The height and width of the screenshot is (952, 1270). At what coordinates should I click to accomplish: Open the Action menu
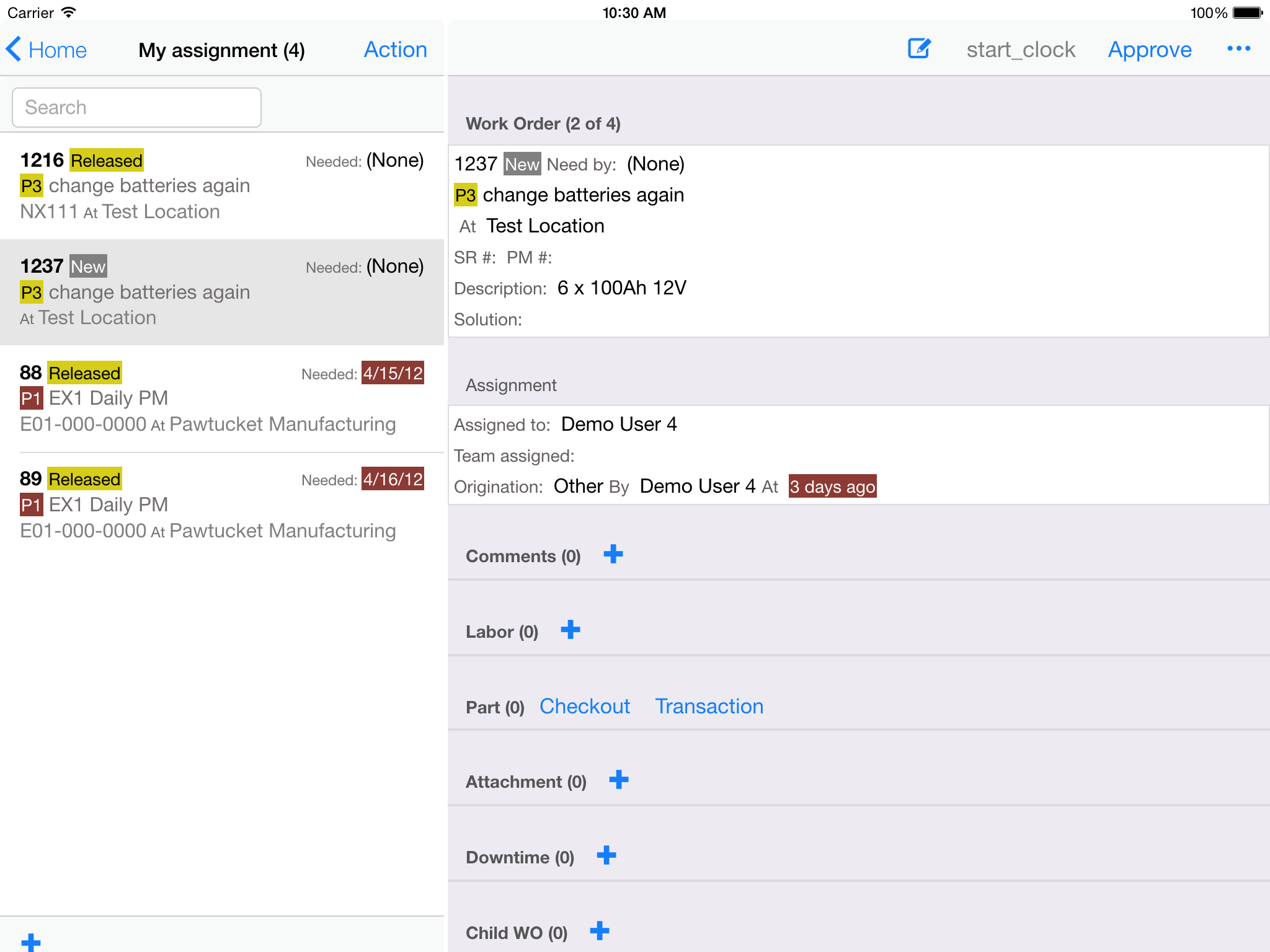pos(395,49)
